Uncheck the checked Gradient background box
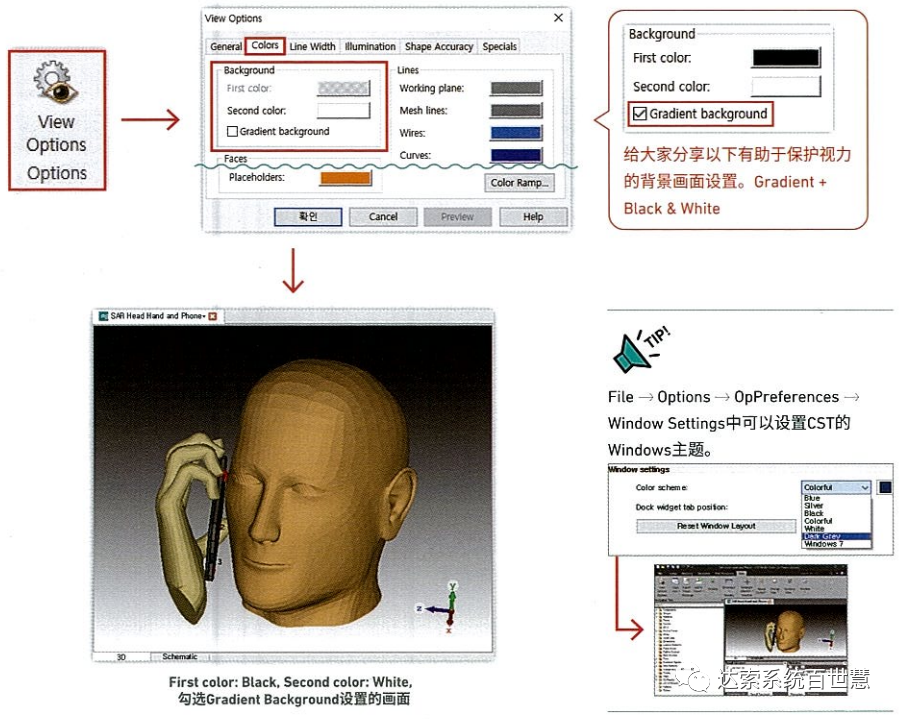This screenshot has height=719, width=900. [x=639, y=114]
